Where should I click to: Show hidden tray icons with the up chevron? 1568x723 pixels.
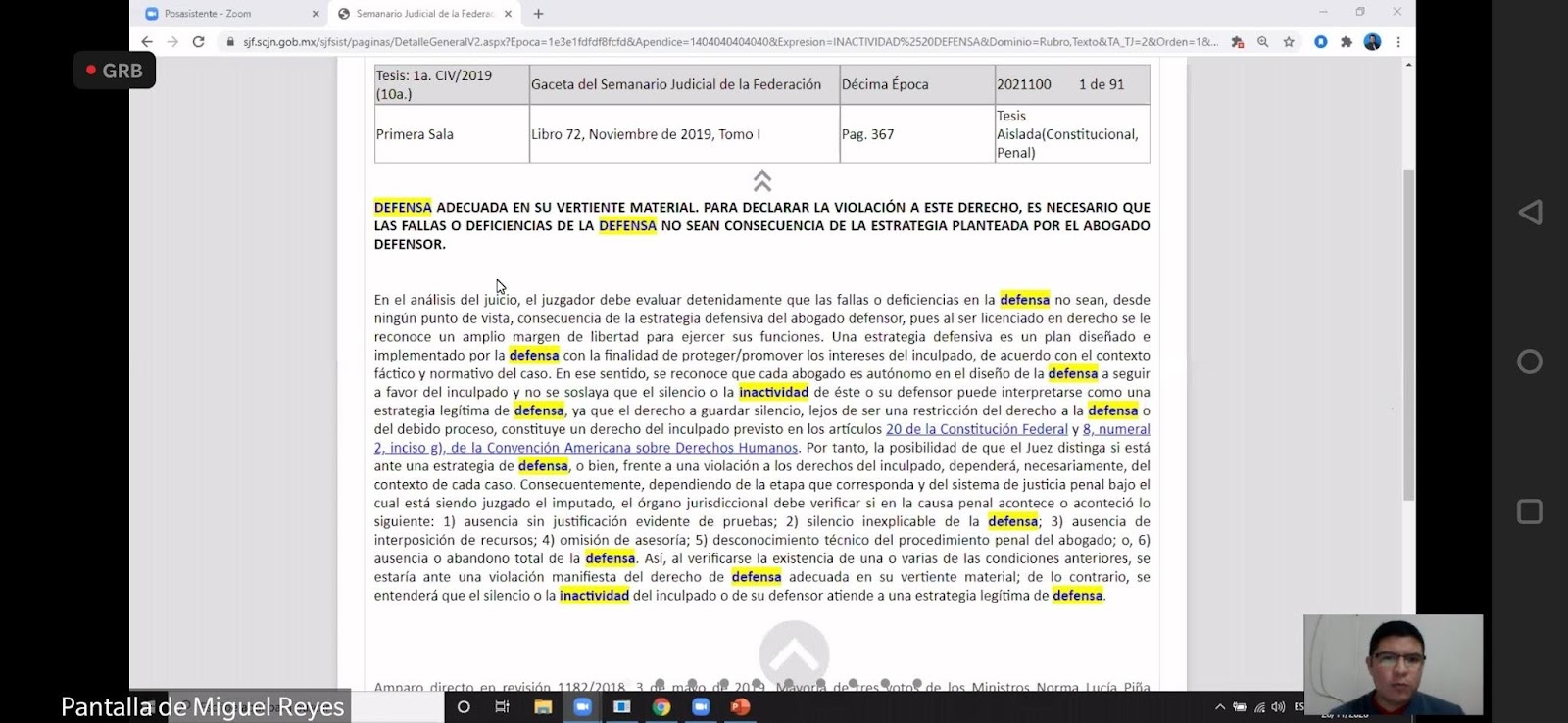pyautogui.click(x=1220, y=706)
